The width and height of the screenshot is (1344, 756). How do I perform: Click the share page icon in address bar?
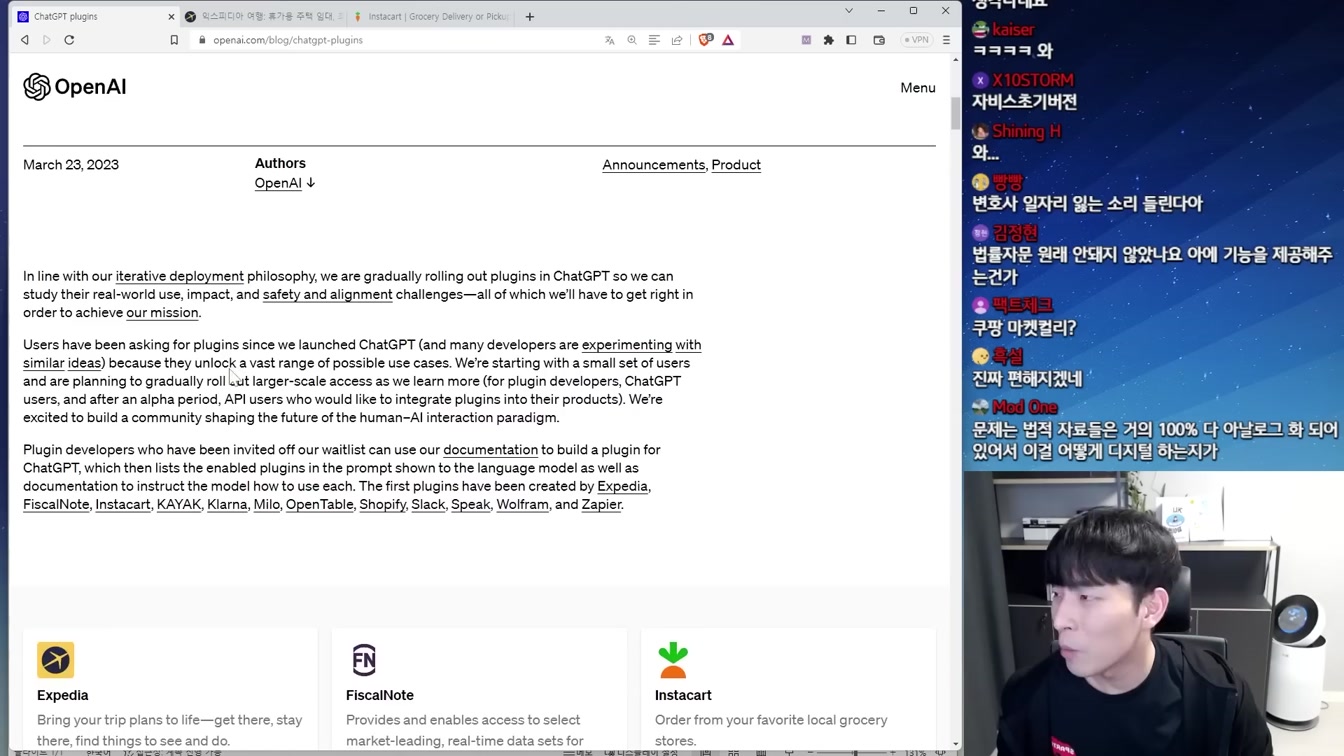pyautogui.click(x=677, y=40)
